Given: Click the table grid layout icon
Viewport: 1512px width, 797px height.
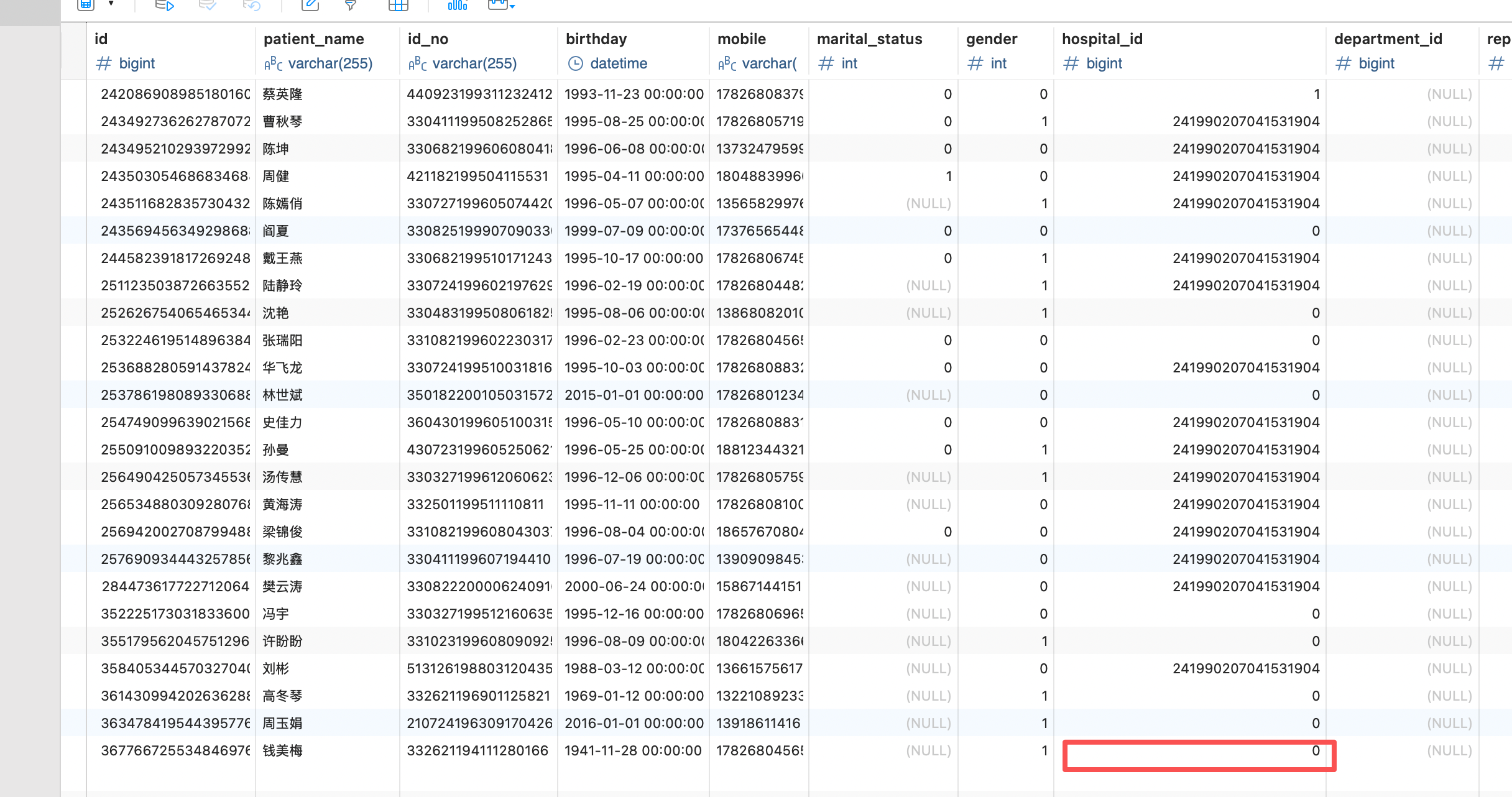Looking at the screenshot, I should tap(398, 6).
